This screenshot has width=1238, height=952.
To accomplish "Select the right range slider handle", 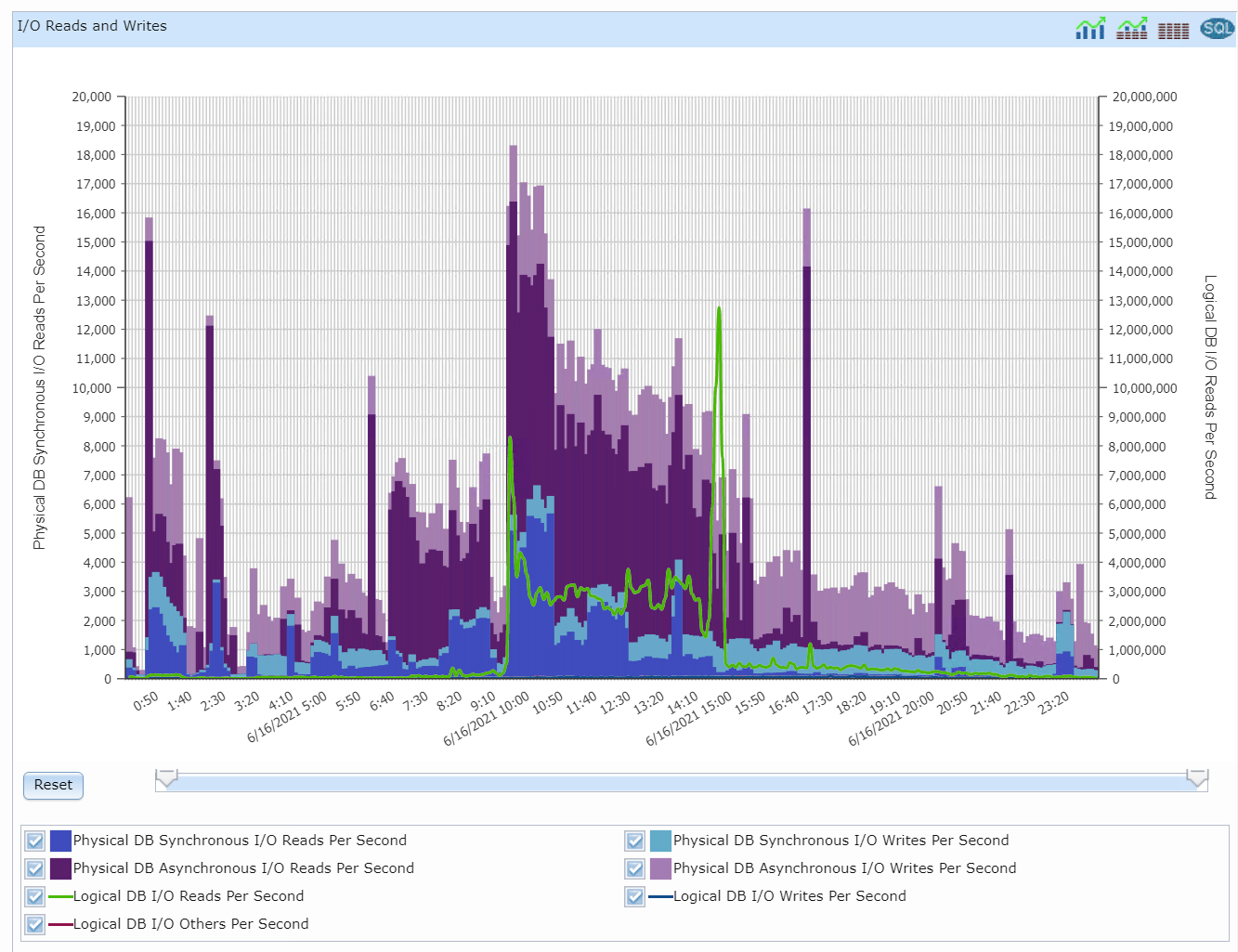I will [x=1198, y=778].
